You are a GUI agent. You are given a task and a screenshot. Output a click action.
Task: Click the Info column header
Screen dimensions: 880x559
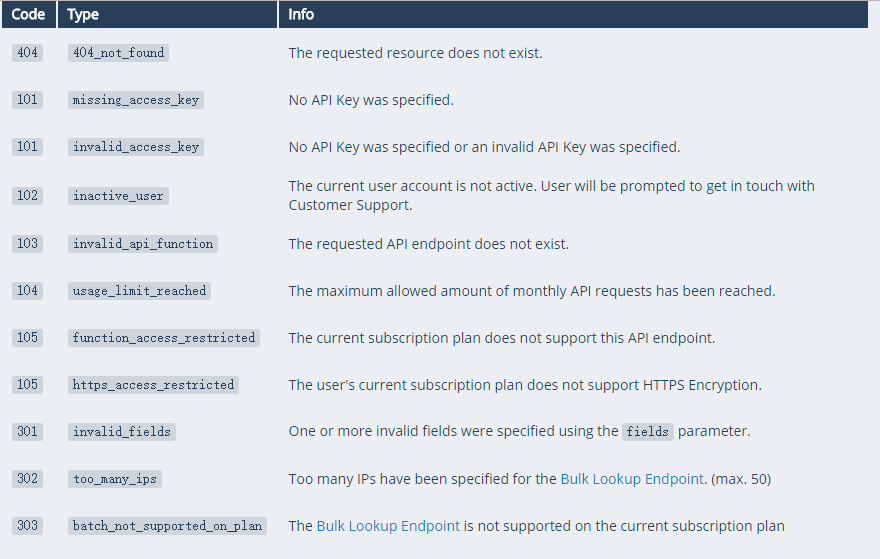pos(574,14)
